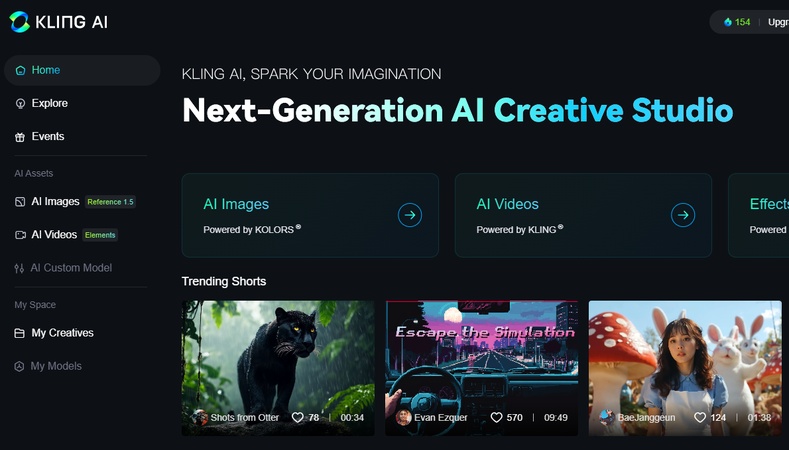
Task: Play the black panther trending short
Action: [278, 368]
